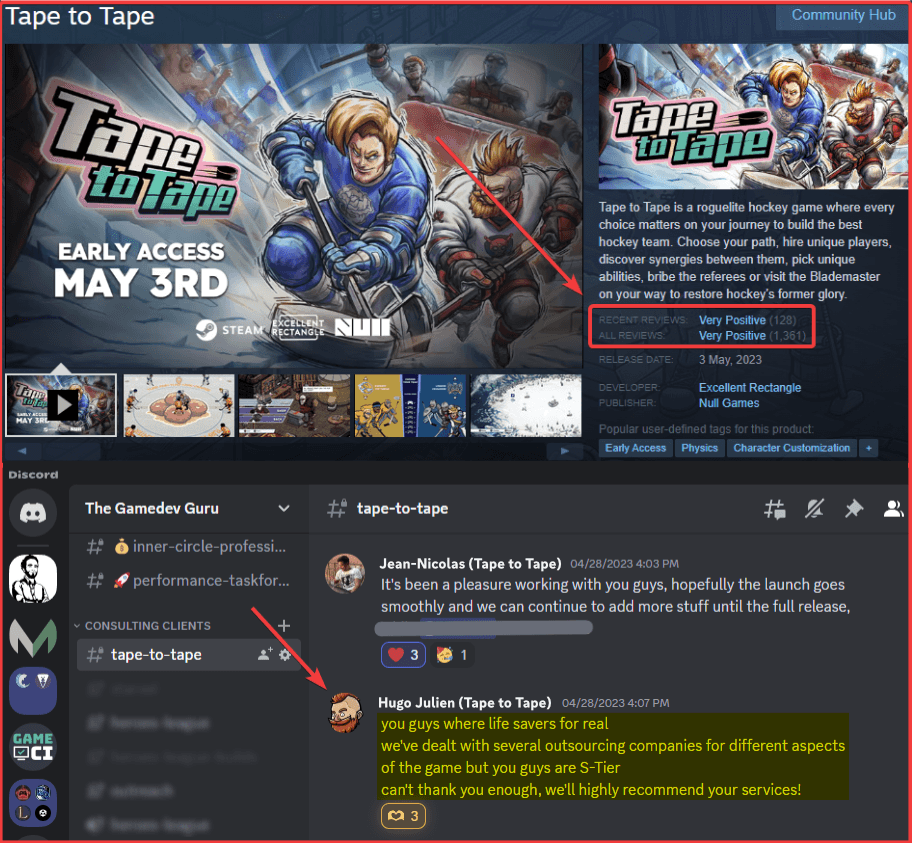
Task: Click the invite people icon on tape-to-tape
Action: click(x=264, y=654)
